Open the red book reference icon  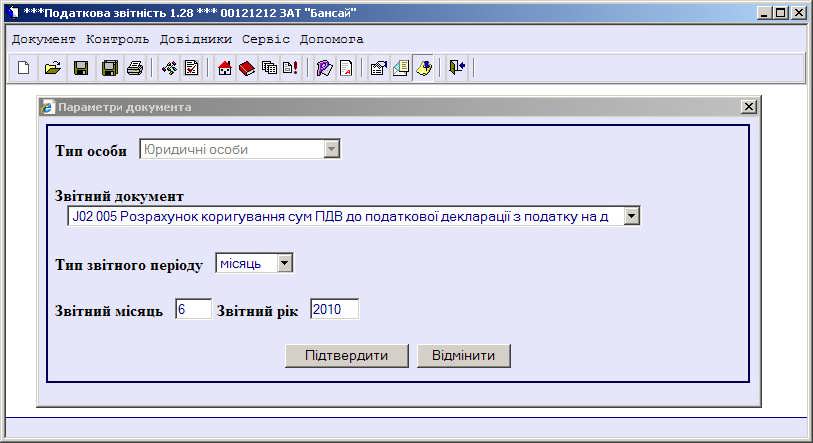pyautogui.click(x=247, y=68)
